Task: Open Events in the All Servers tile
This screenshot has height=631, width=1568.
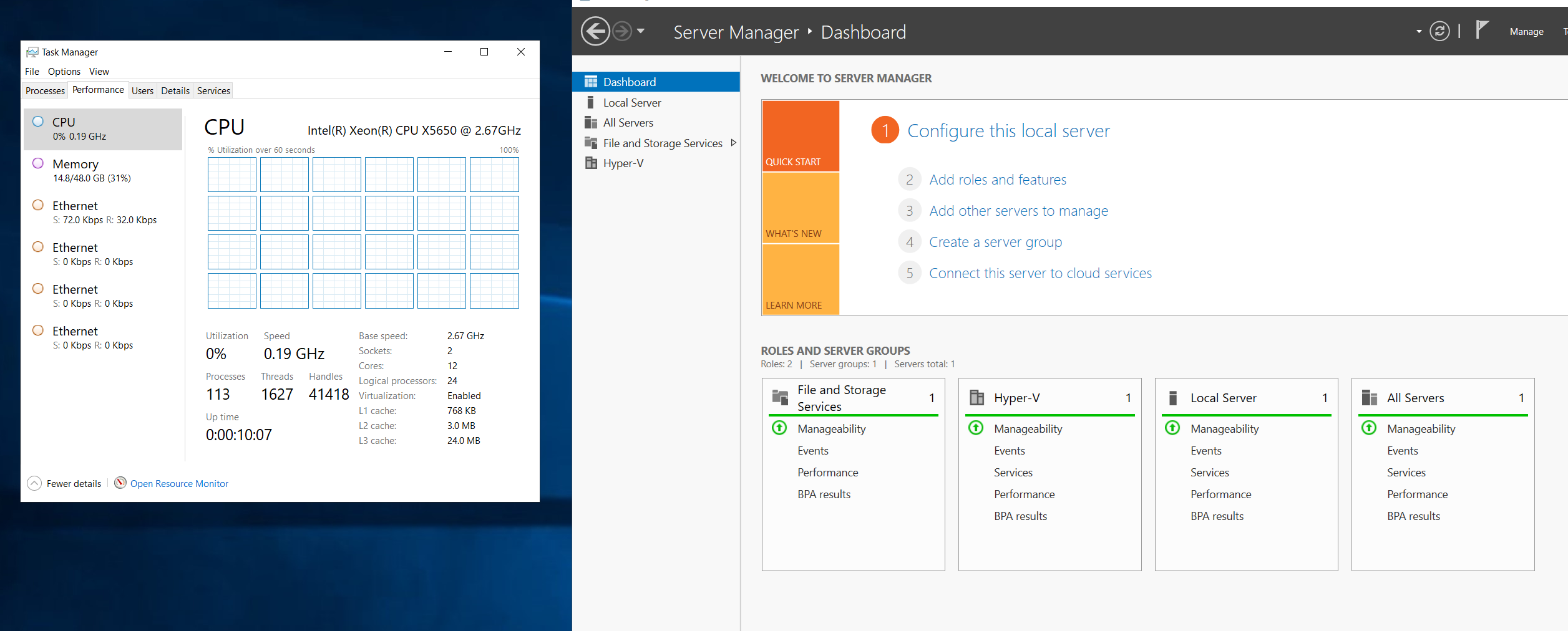Action: 1402,451
